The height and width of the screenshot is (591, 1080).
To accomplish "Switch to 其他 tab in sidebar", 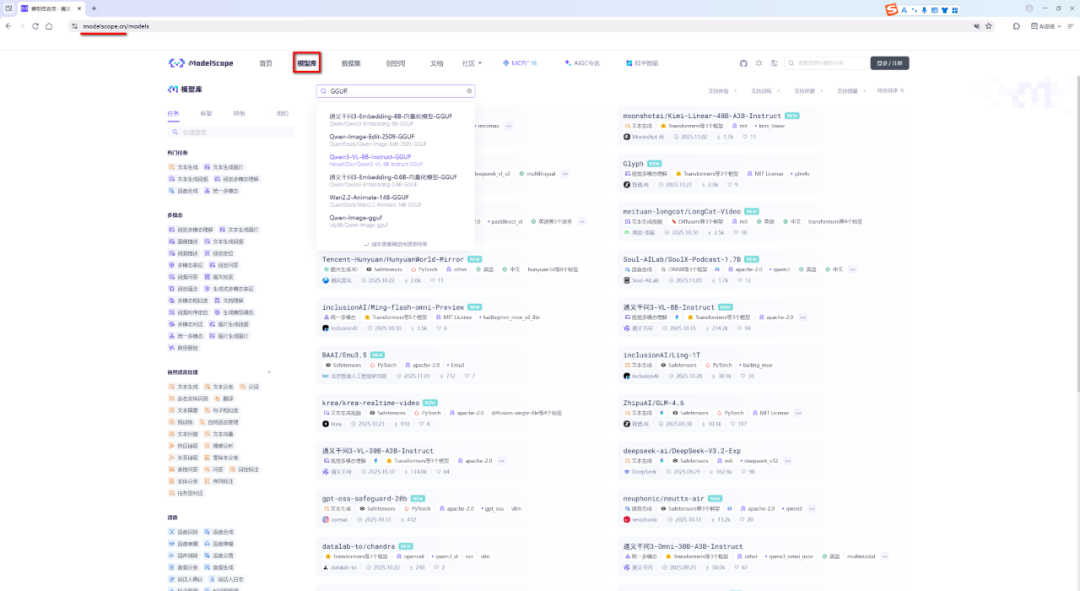I will coord(239,114).
